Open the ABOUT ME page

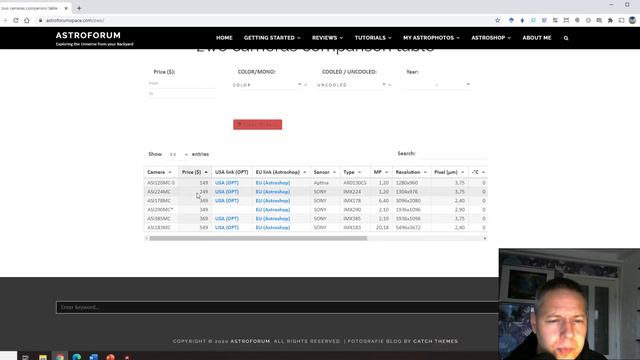click(x=537, y=38)
